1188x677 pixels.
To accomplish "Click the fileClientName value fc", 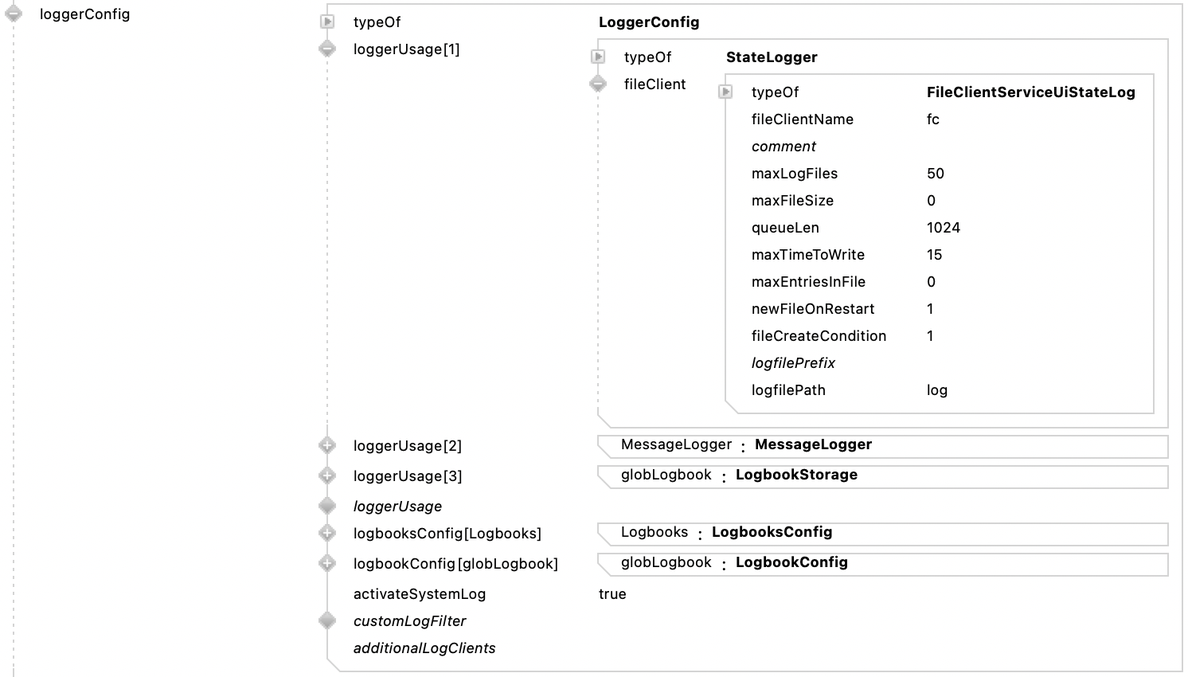I will [933, 120].
